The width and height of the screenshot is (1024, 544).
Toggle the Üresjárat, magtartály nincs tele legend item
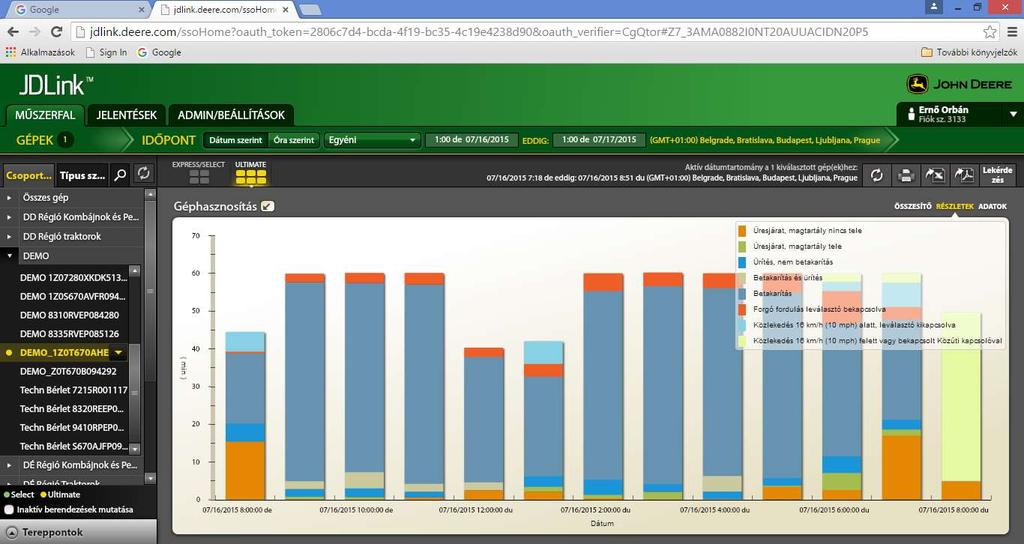point(800,231)
